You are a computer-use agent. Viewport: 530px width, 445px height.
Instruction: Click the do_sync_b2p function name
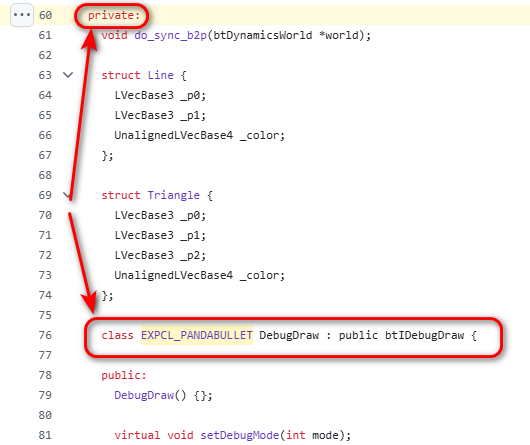[170, 35]
